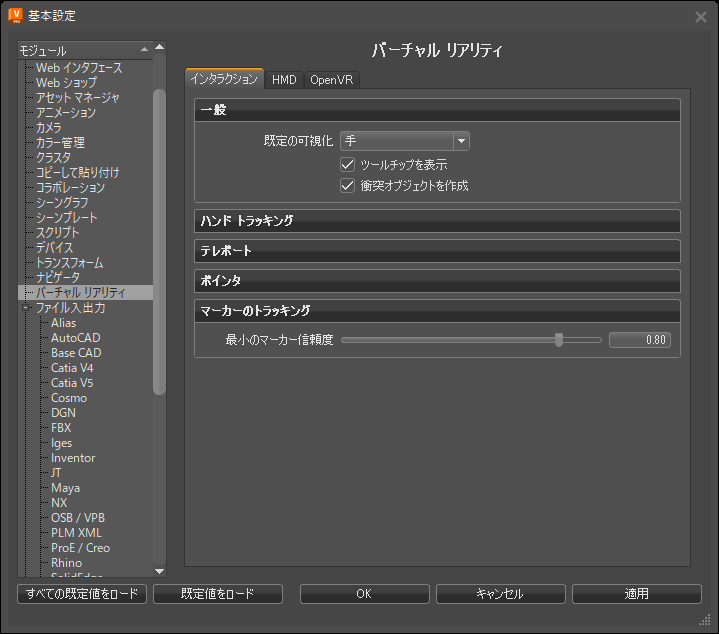Select Maya entry
Viewport: 719px width, 634px height.
point(65,488)
